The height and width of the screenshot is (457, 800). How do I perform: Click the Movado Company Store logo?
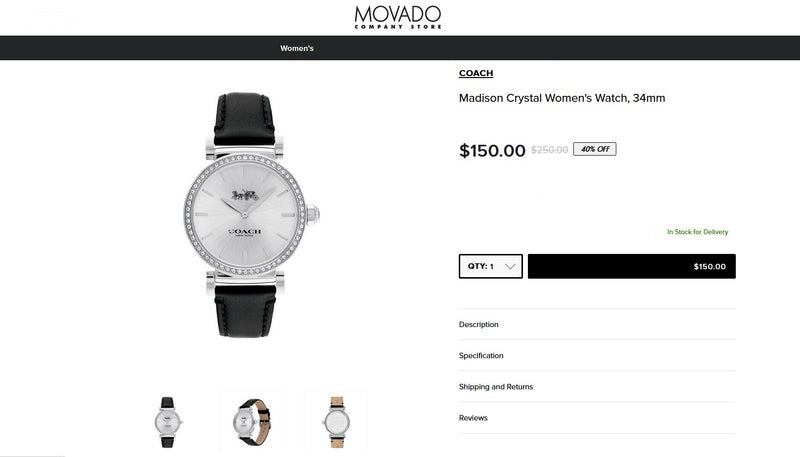tap(398, 17)
